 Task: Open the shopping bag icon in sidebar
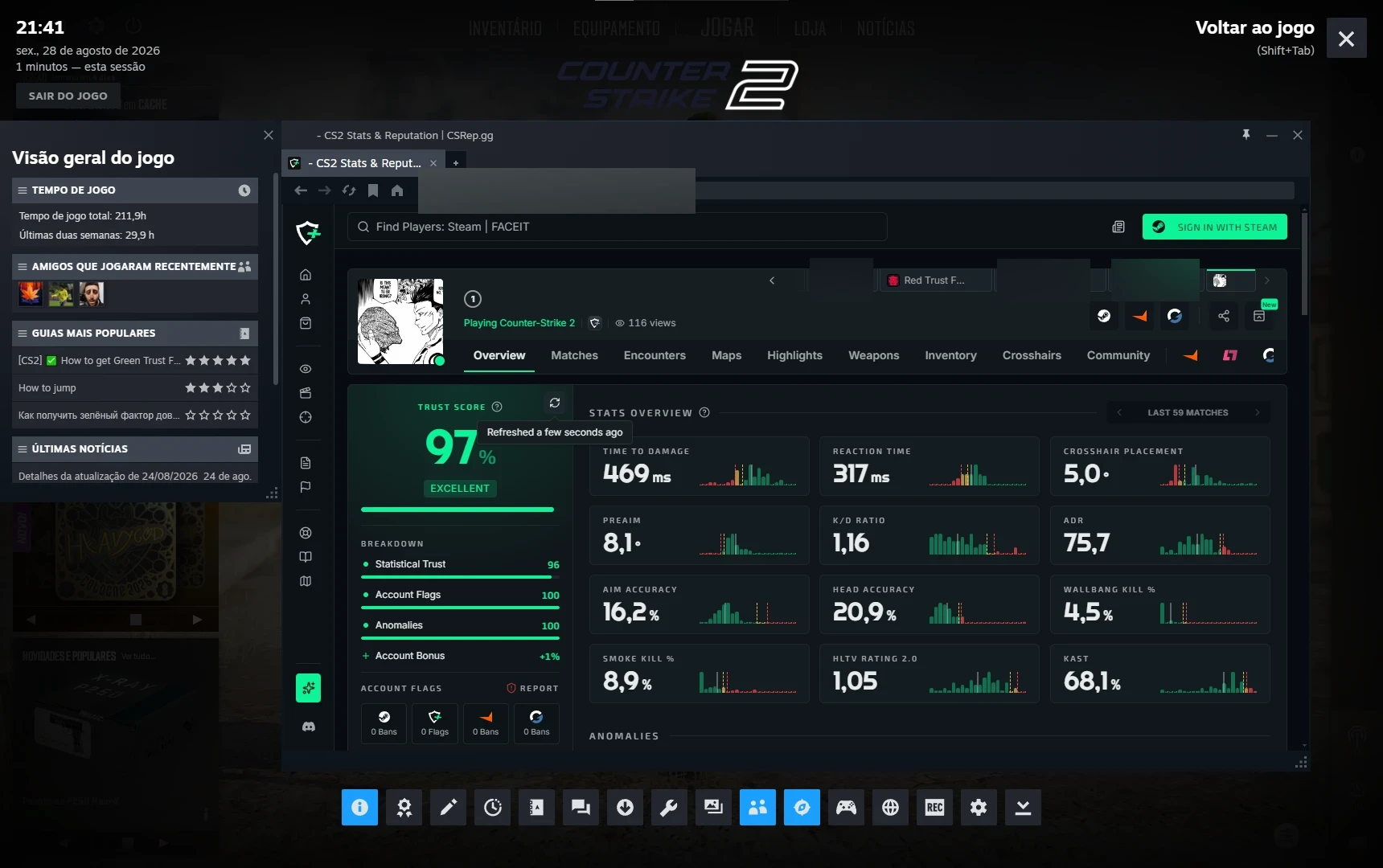click(306, 323)
